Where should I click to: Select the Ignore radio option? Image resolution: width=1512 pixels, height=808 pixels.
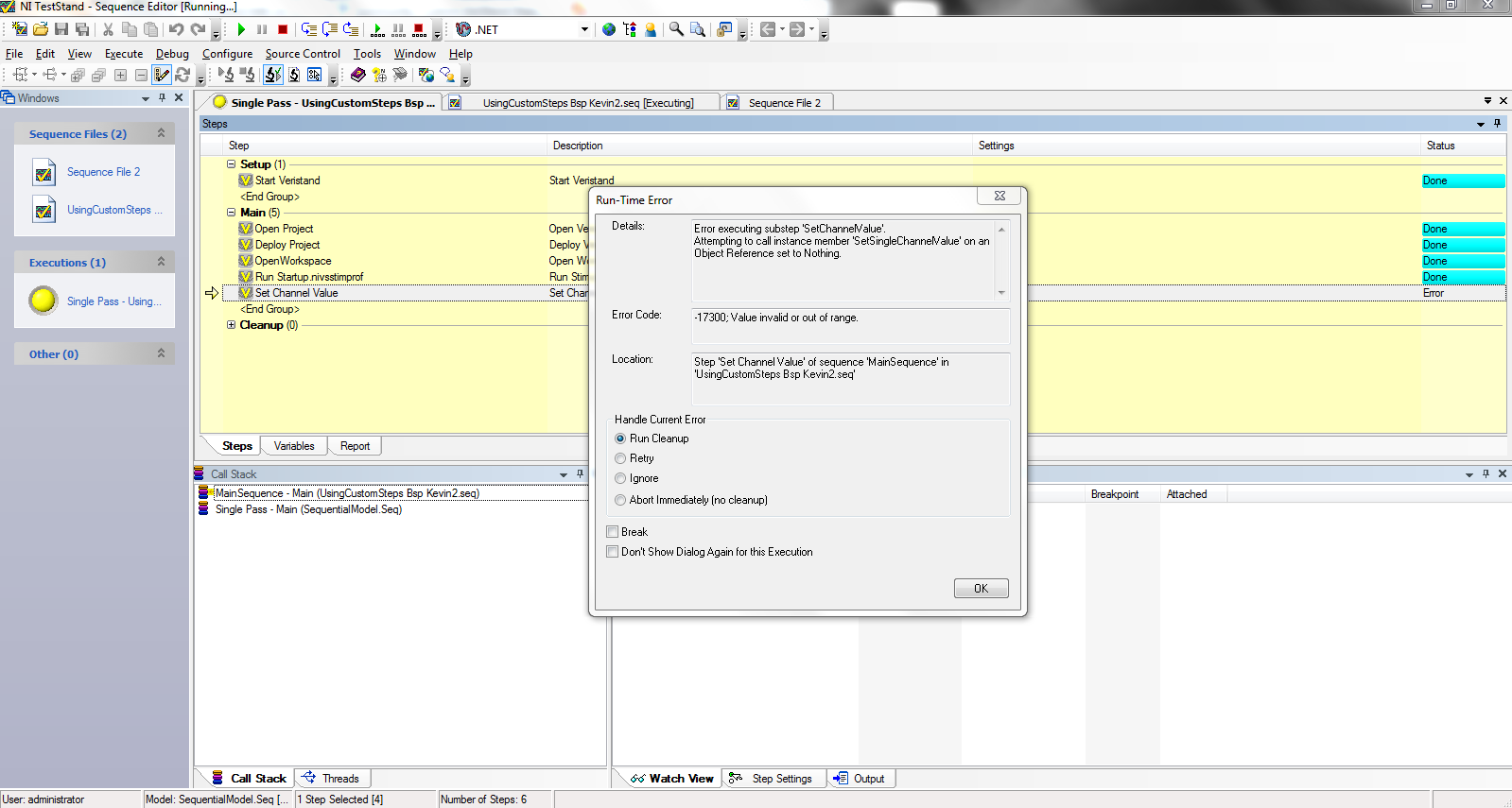[x=620, y=478]
